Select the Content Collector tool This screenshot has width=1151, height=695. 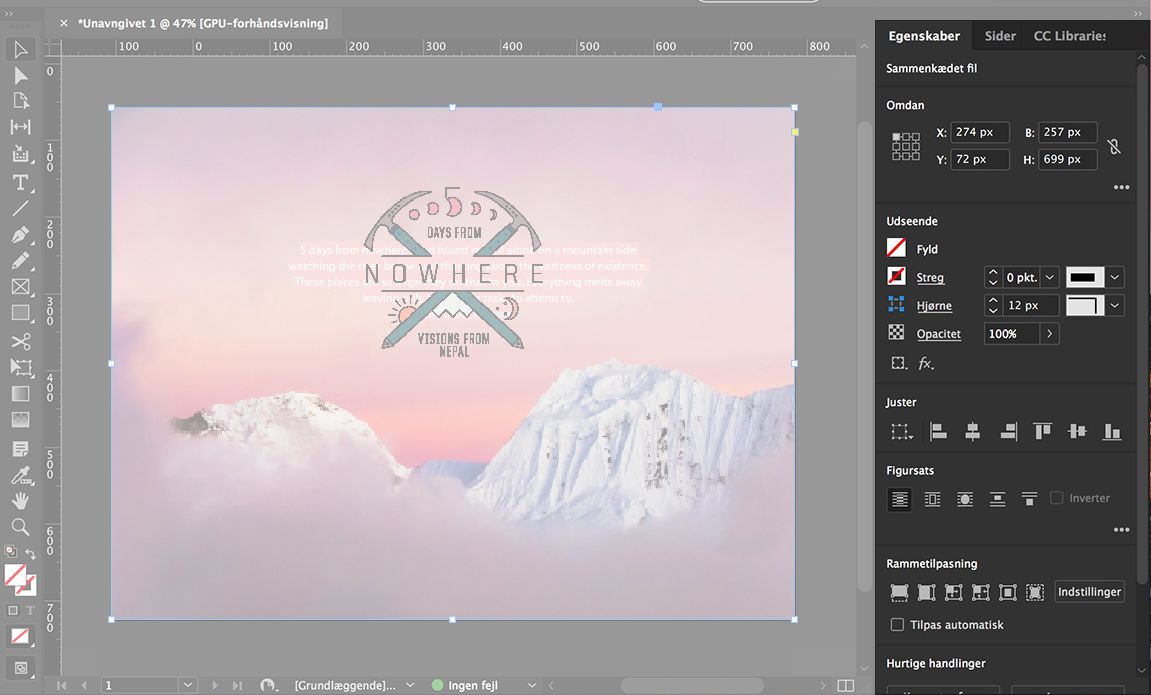(21, 153)
